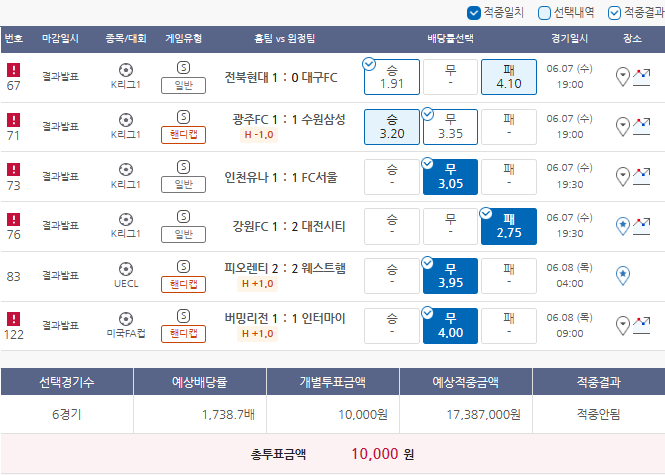Select 무 3.05 odds for 인천유나 match
The image size is (665, 475).
pos(450,177)
